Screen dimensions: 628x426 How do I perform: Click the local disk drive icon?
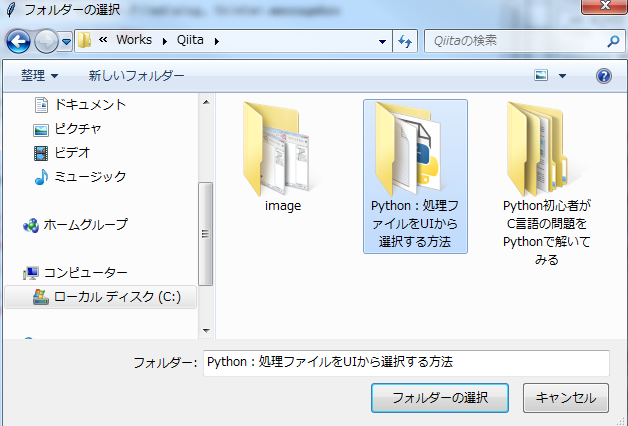(41, 297)
